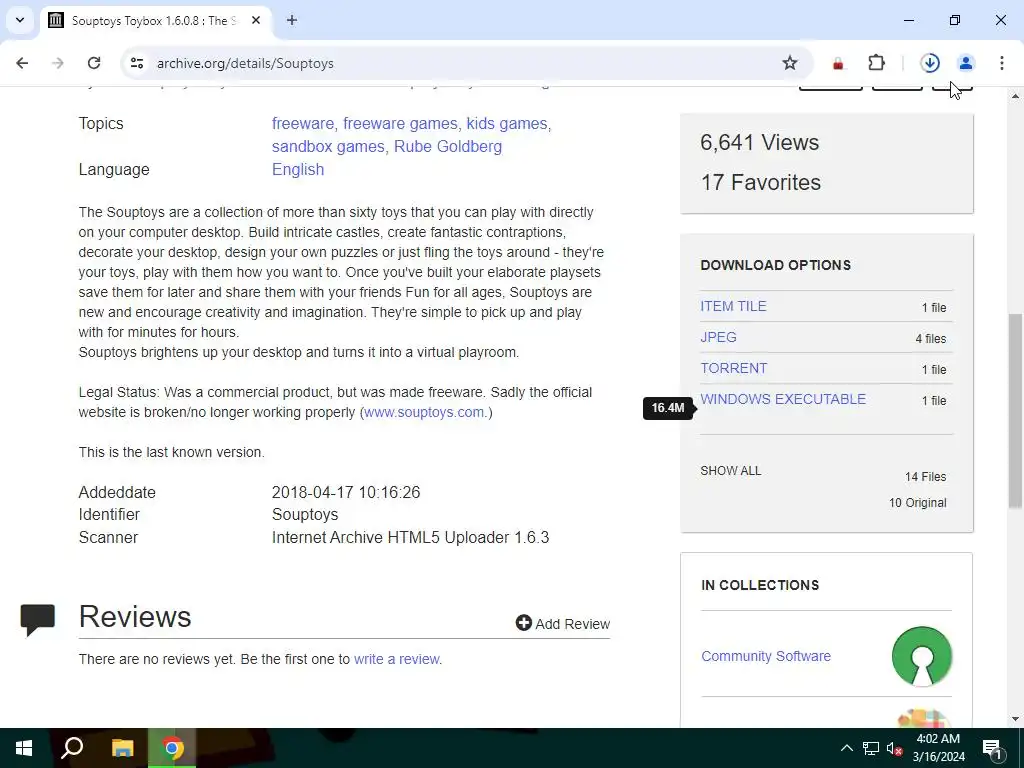The width and height of the screenshot is (1024, 768).
Task: Click SHOW ALL download files
Action: [731, 471]
